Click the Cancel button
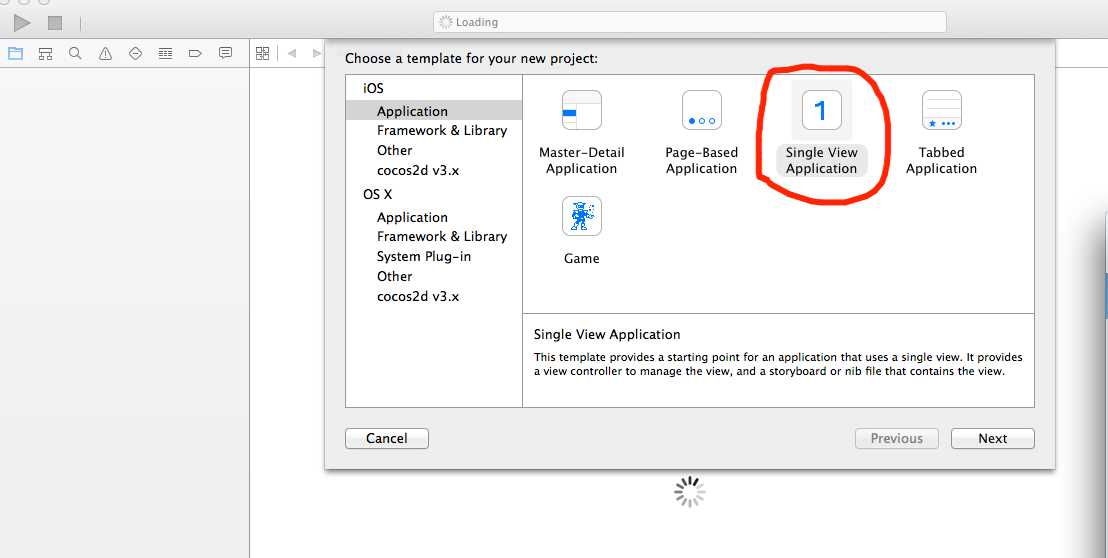Viewport: 1108px width, 558px height. [387, 439]
